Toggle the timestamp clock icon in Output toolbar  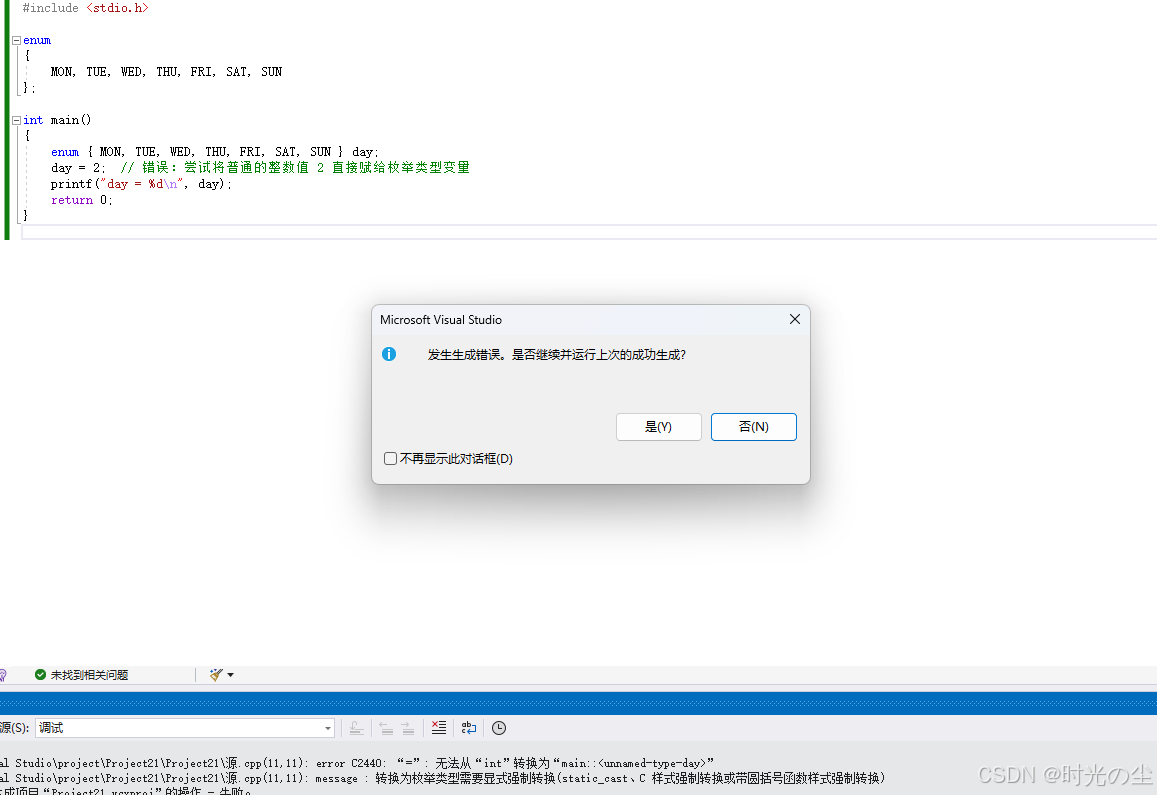[x=498, y=728]
